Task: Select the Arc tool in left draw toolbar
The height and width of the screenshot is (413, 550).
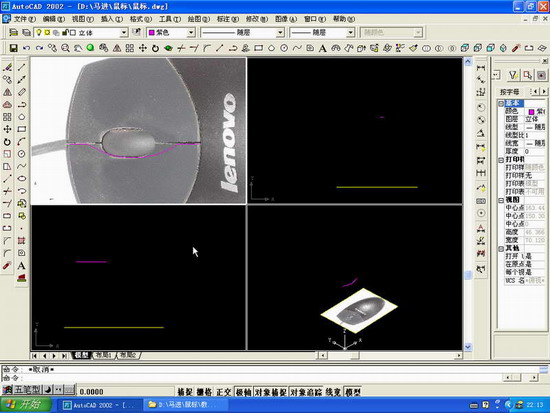Action: tap(22, 141)
